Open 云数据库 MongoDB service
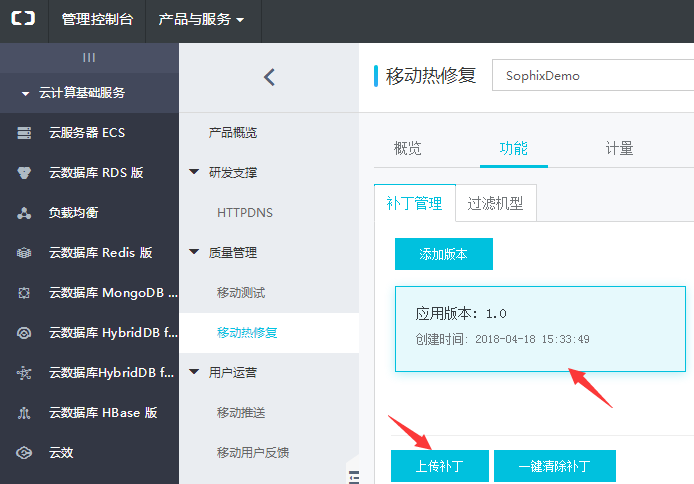The width and height of the screenshot is (694, 484). 113,293
